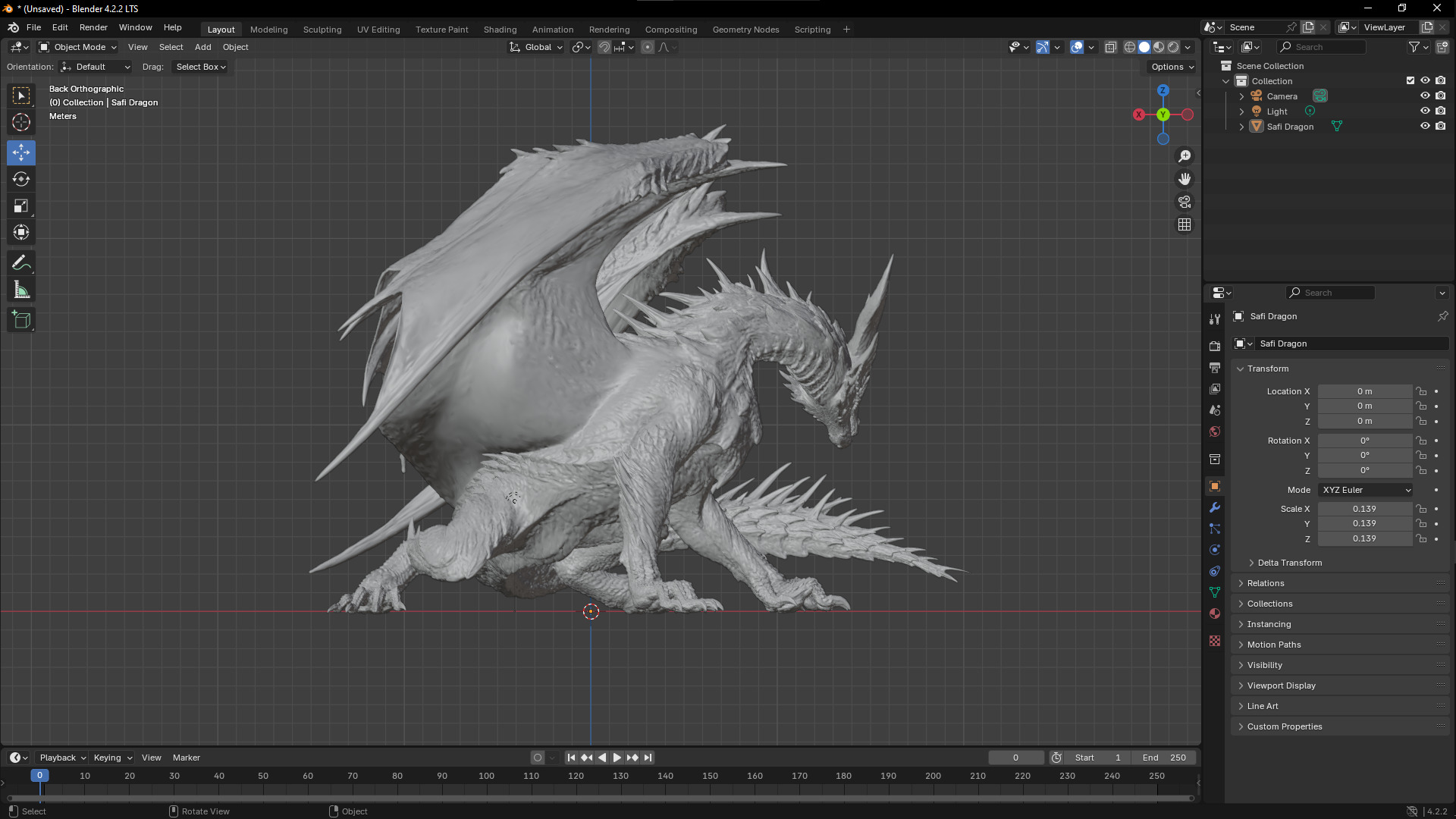Open the Texture properties tab

point(1215,641)
